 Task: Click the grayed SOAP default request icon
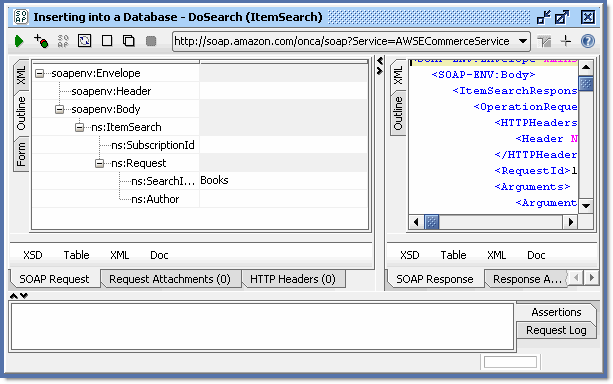pos(63,41)
